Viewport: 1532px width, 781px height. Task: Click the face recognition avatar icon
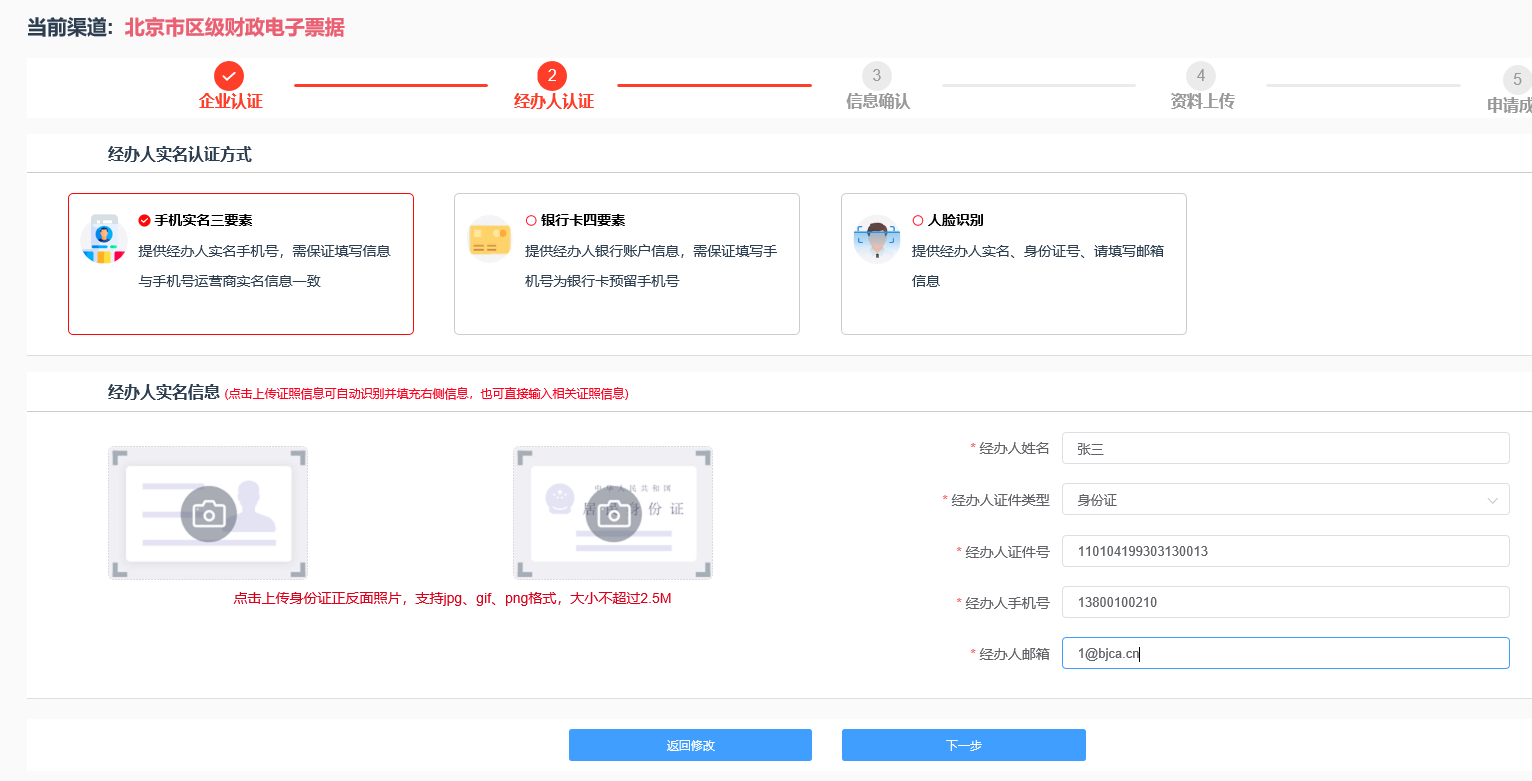(877, 239)
